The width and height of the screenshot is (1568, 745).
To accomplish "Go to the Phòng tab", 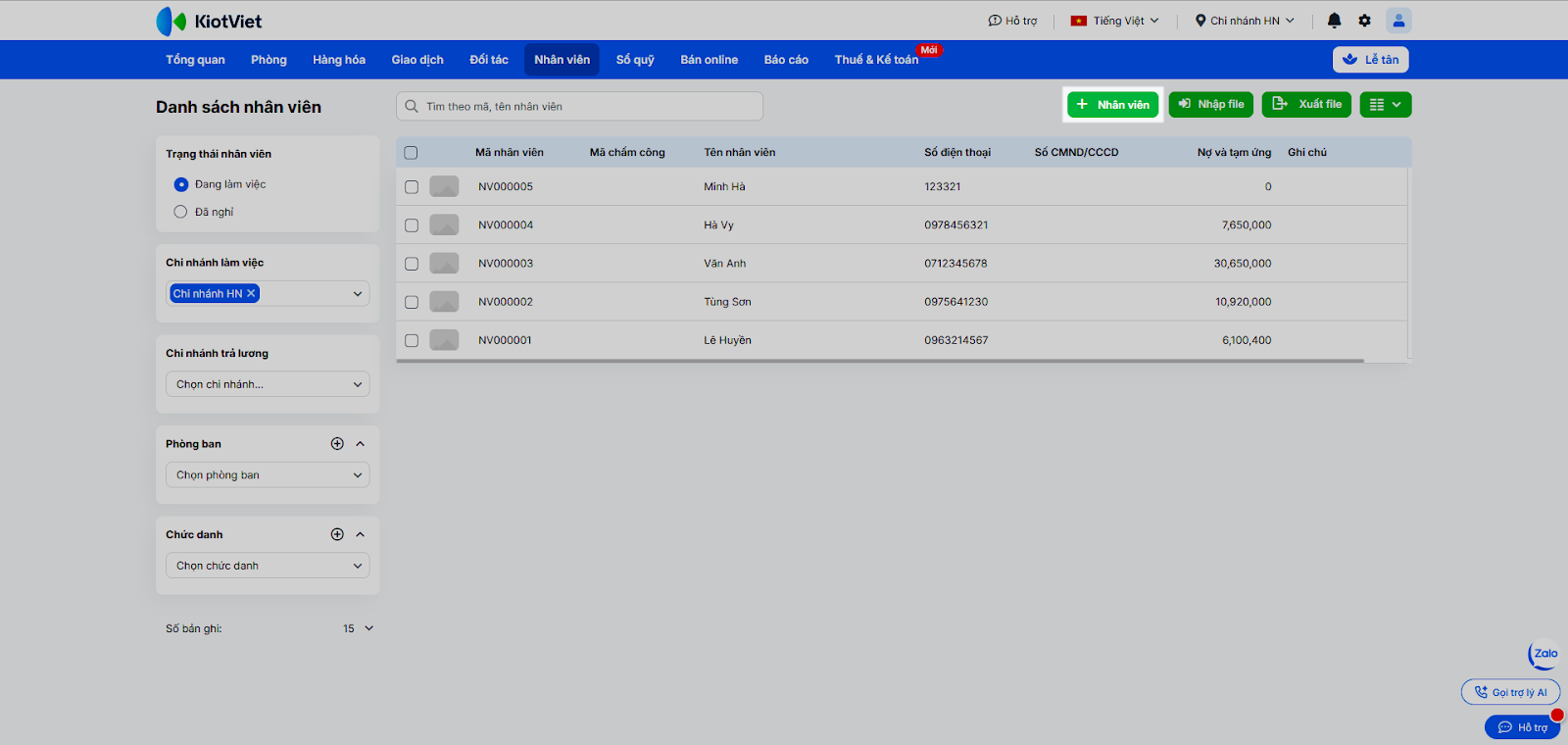I will pyautogui.click(x=269, y=60).
